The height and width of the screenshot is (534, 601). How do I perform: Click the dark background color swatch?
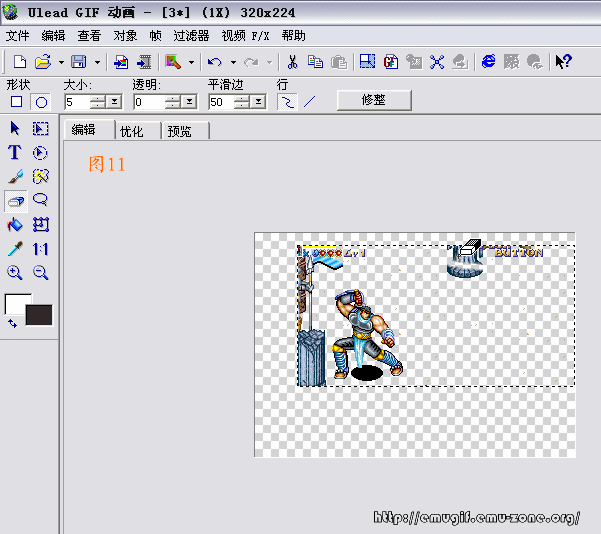click(39, 315)
